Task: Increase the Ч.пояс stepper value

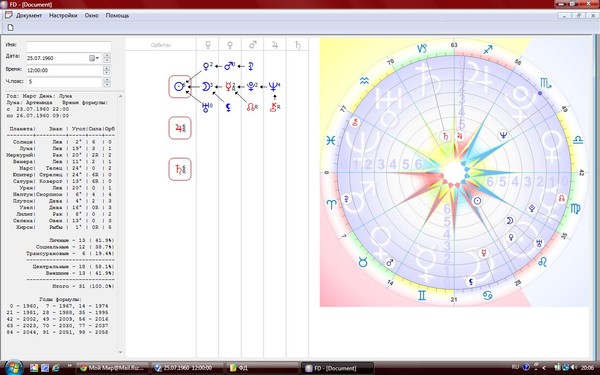Action: coord(107,79)
